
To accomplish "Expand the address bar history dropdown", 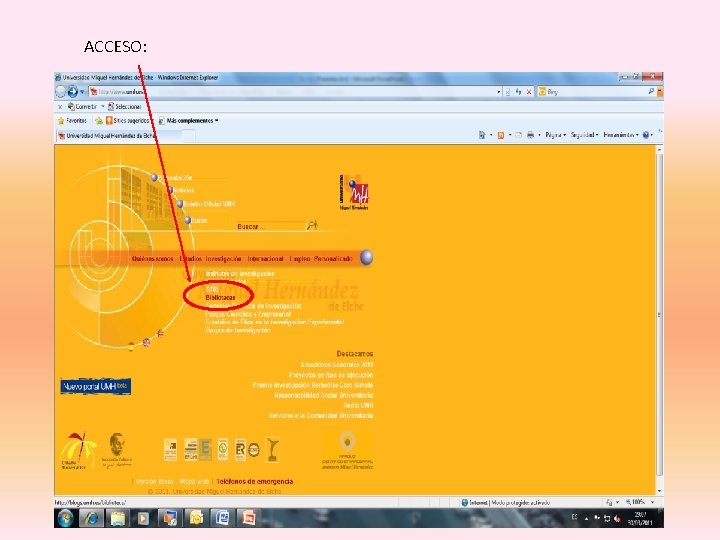I will click(x=499, y=92).
